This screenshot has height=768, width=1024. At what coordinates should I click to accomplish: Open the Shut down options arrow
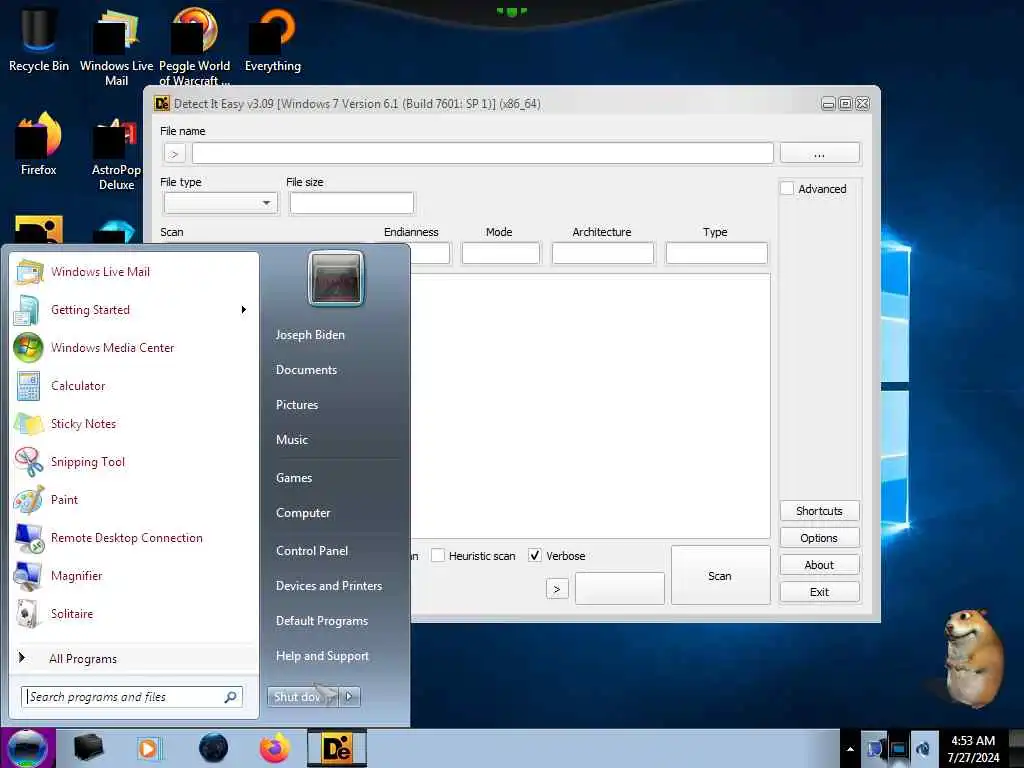(349, 697)
